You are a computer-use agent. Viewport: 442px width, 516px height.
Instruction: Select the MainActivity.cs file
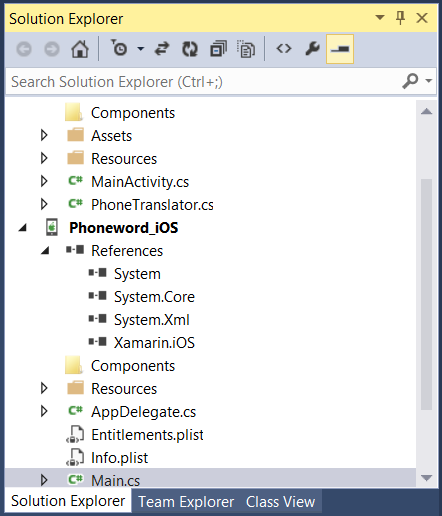tap(140, 182)
